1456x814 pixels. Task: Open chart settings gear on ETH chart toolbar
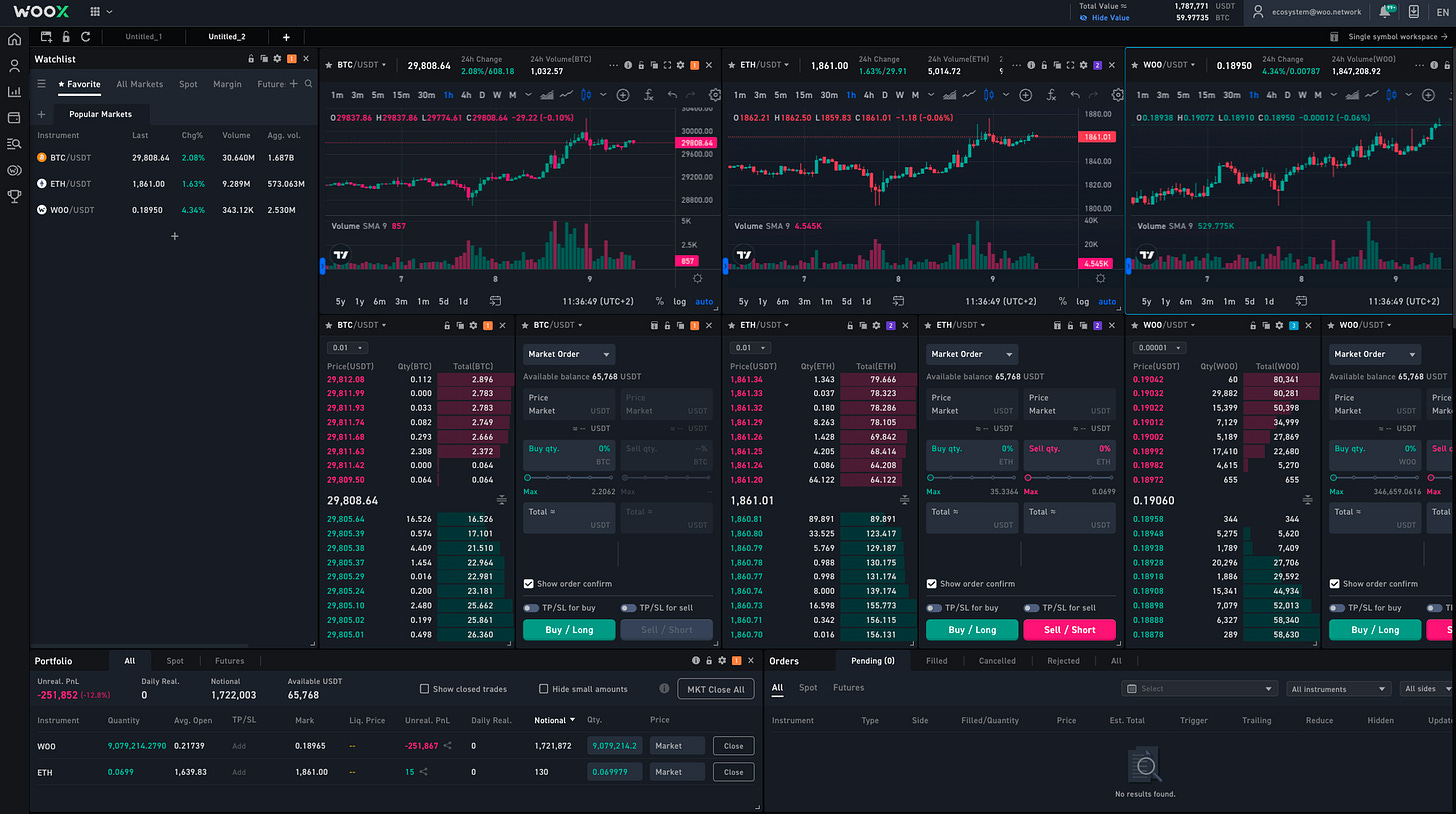[1118, 95]
